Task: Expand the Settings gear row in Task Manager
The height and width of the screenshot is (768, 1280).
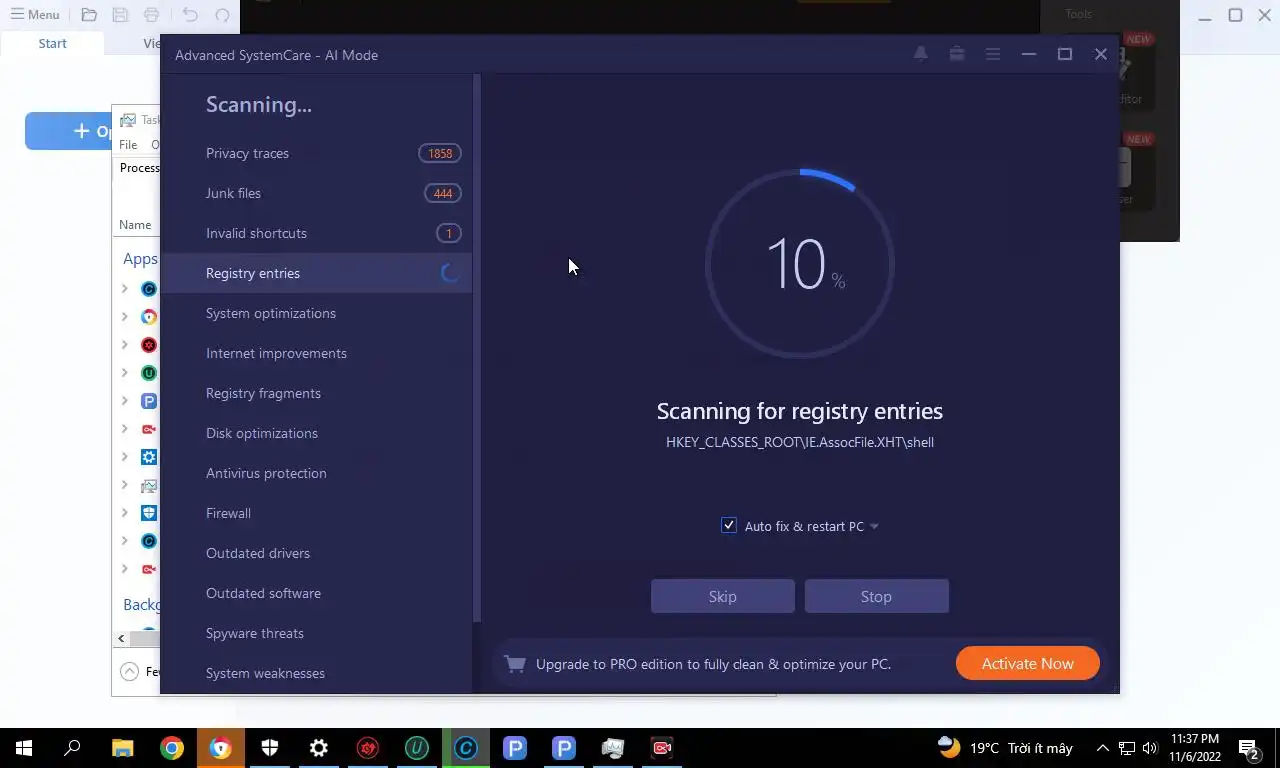Action: 125,457
